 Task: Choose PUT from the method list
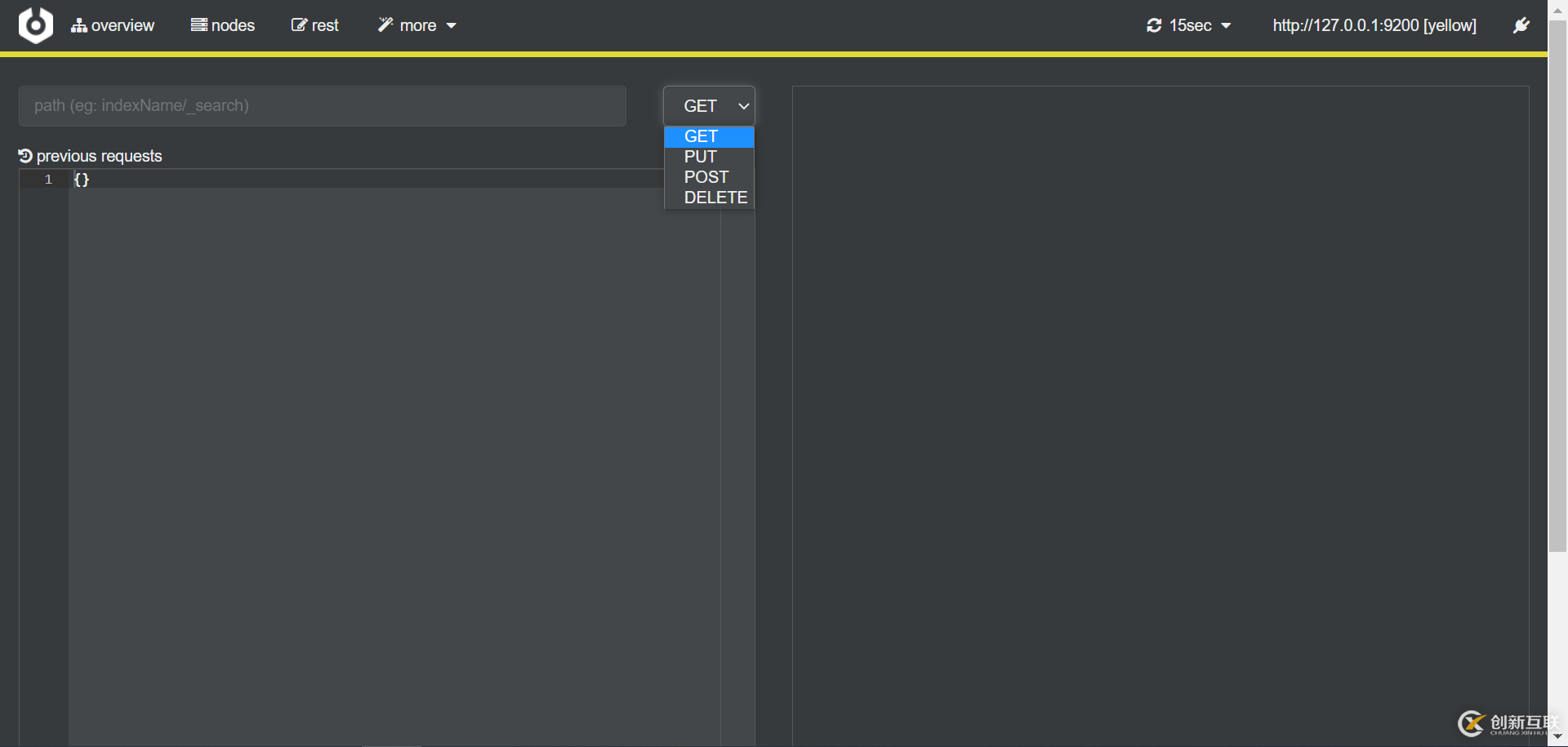(709, 157)
